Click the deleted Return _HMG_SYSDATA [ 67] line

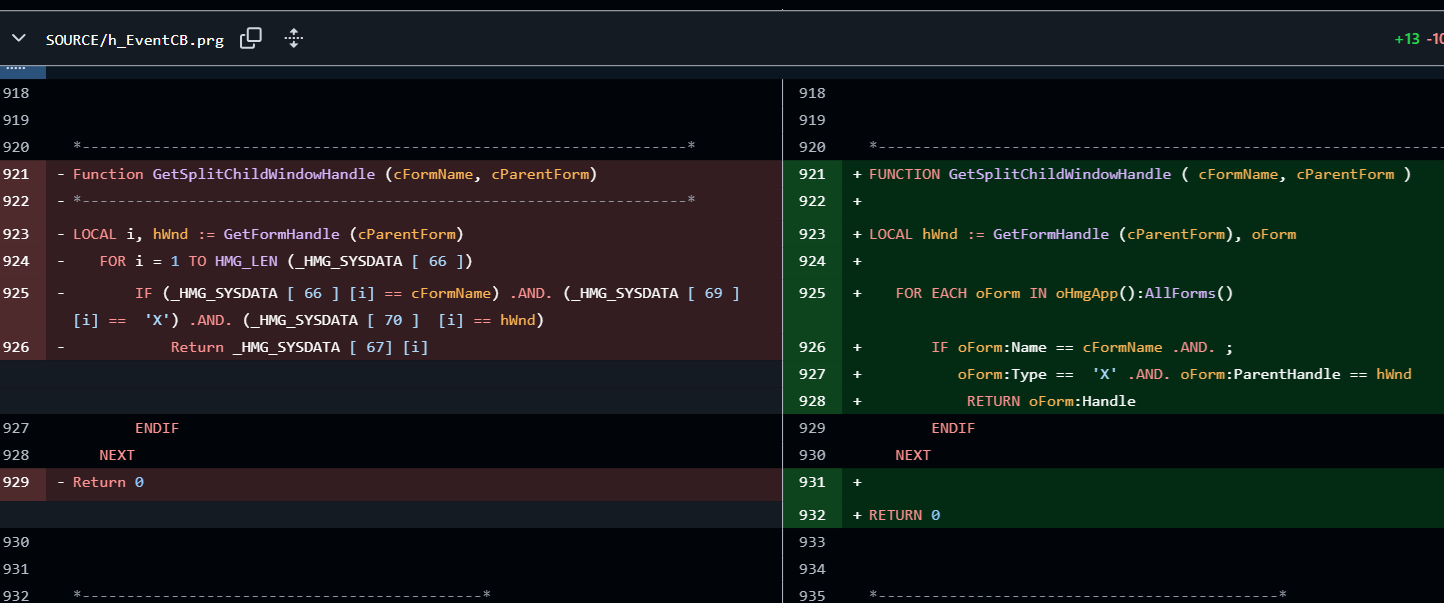tap(299, 347)
